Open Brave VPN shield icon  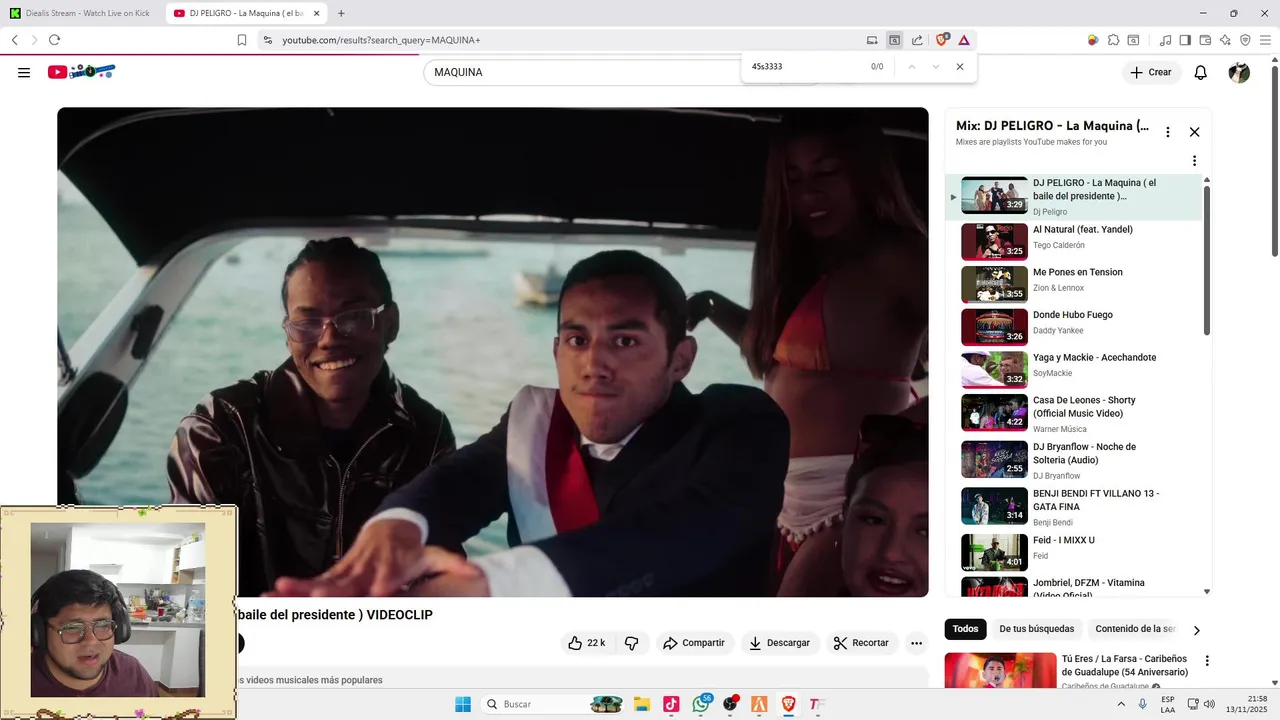(1245, 40)
